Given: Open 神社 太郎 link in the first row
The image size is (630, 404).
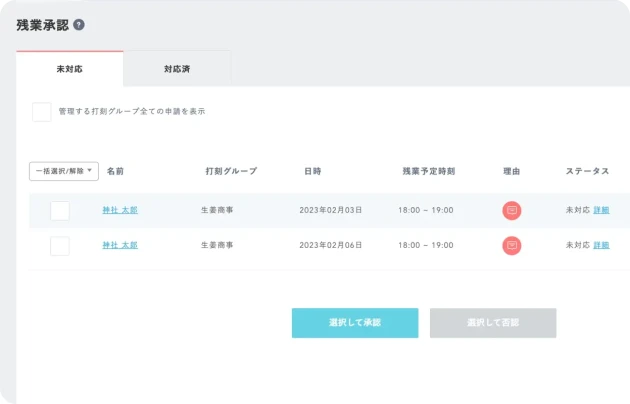Looking at the screenshot, I should click(120, 210).
